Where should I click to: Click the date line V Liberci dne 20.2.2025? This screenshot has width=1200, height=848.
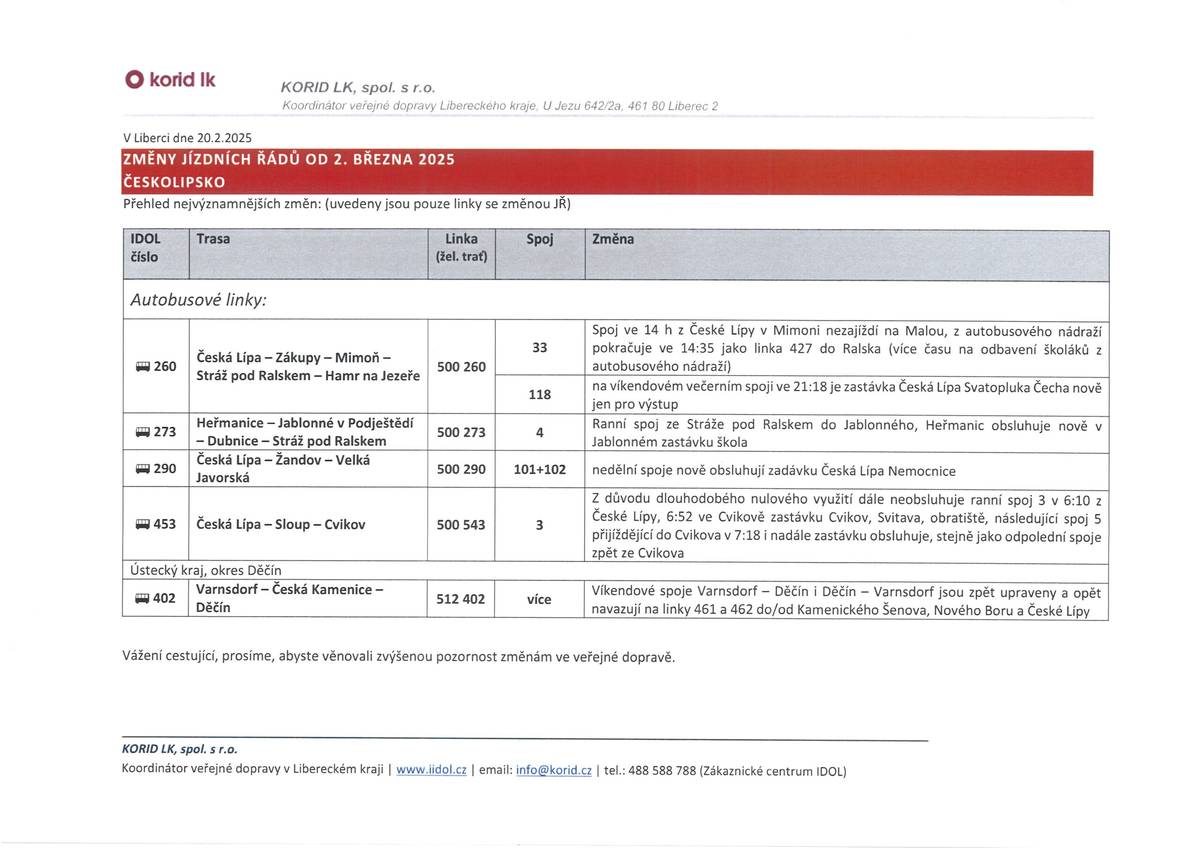click(x=187, y=138)
